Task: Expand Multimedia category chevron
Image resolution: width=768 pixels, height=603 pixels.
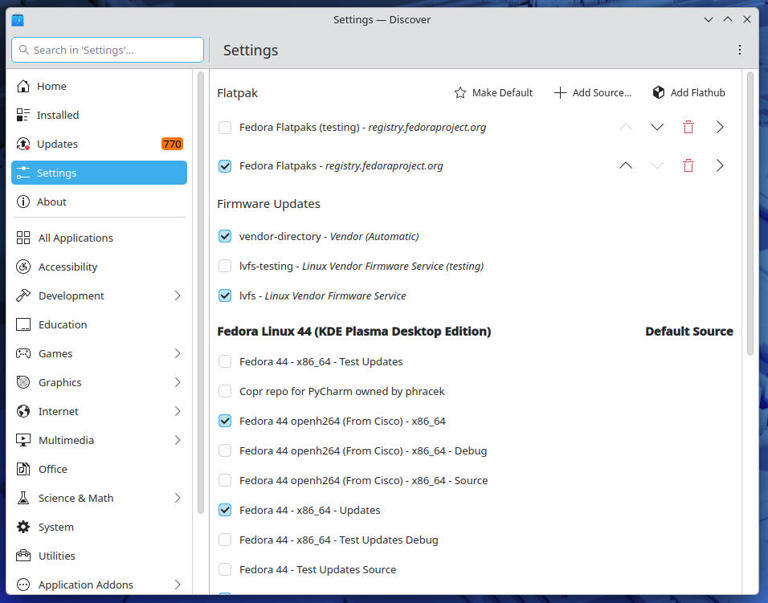Action: tap(177, 440)
